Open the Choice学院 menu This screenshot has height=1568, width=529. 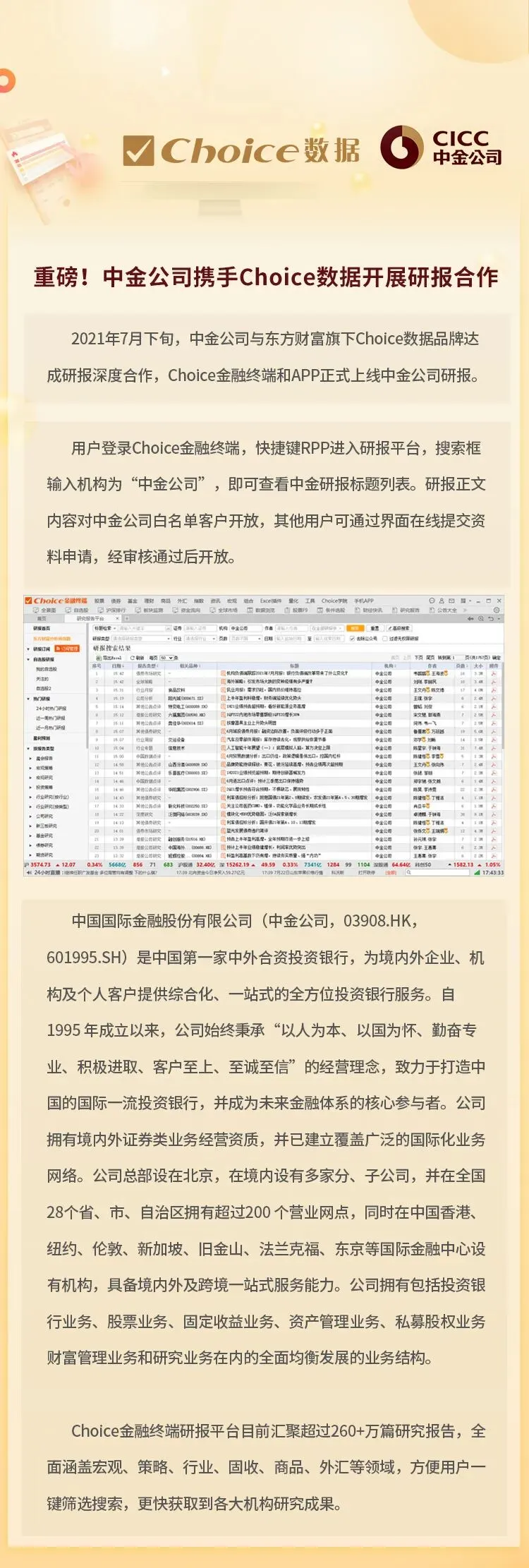click(x=334, y=601)
